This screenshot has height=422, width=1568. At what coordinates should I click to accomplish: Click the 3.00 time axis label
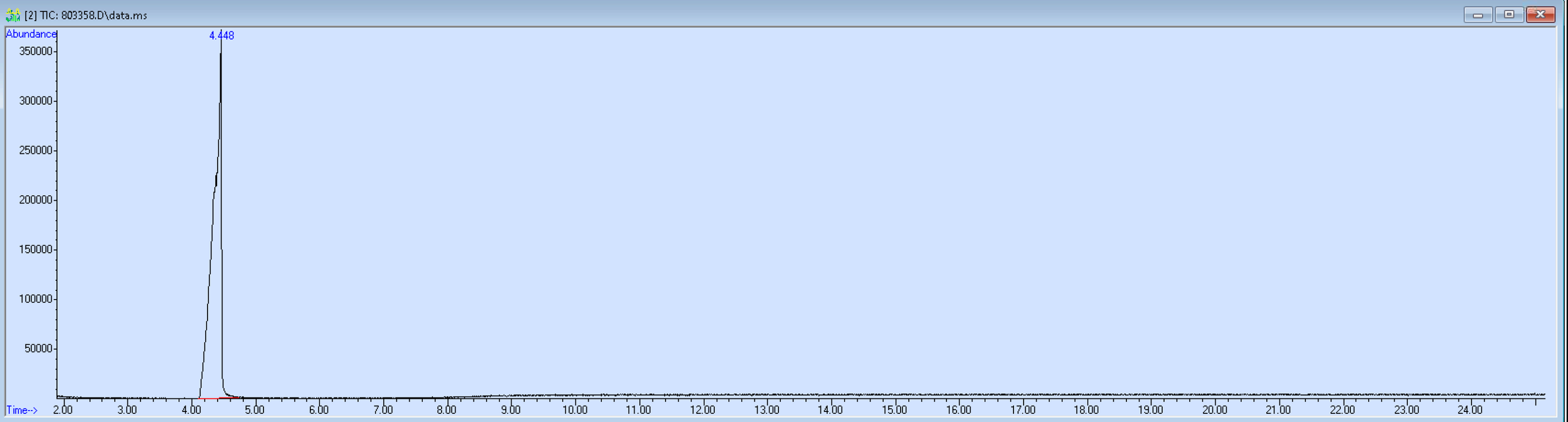coord(127,410)
